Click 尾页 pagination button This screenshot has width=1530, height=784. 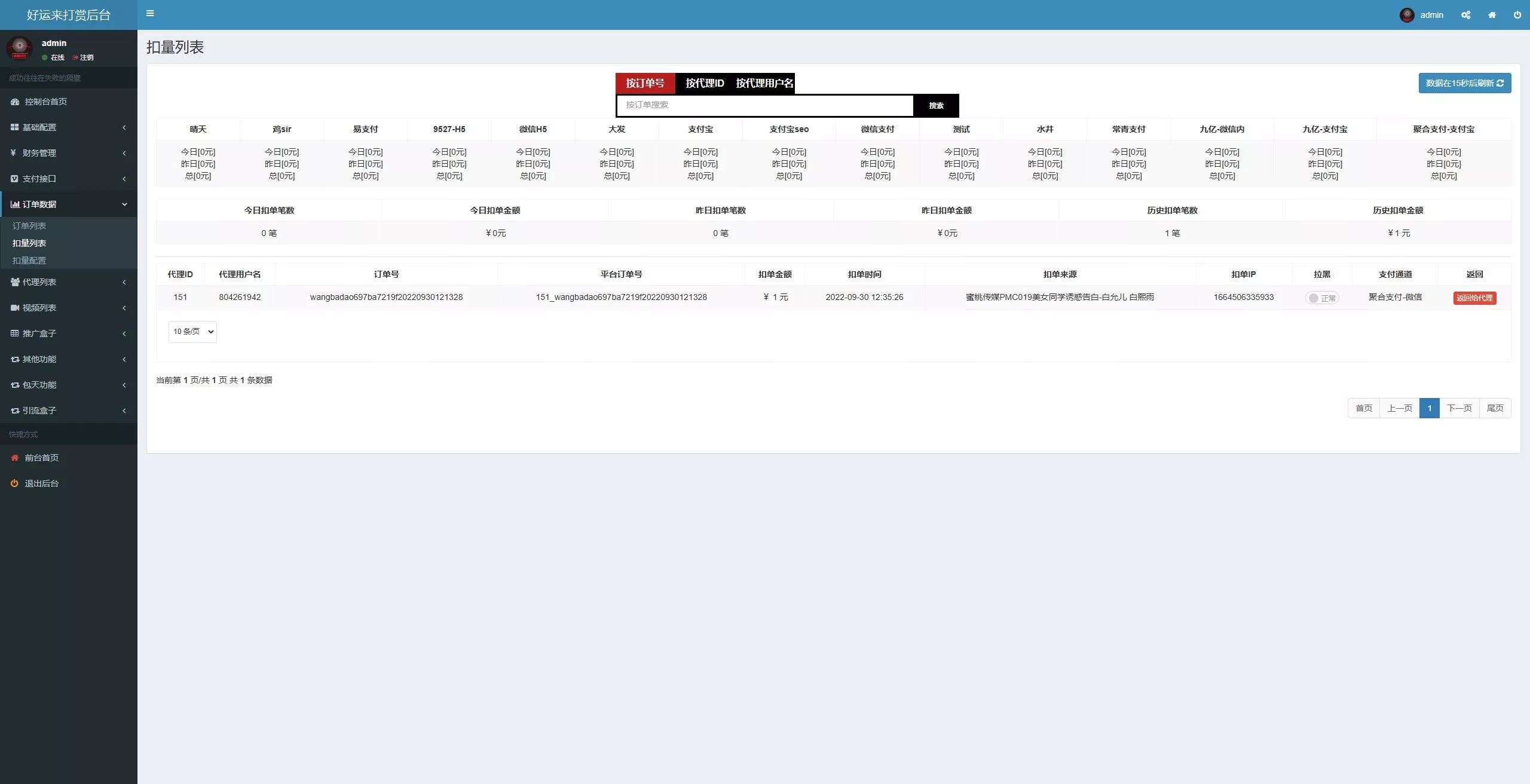coord(1495,408)
